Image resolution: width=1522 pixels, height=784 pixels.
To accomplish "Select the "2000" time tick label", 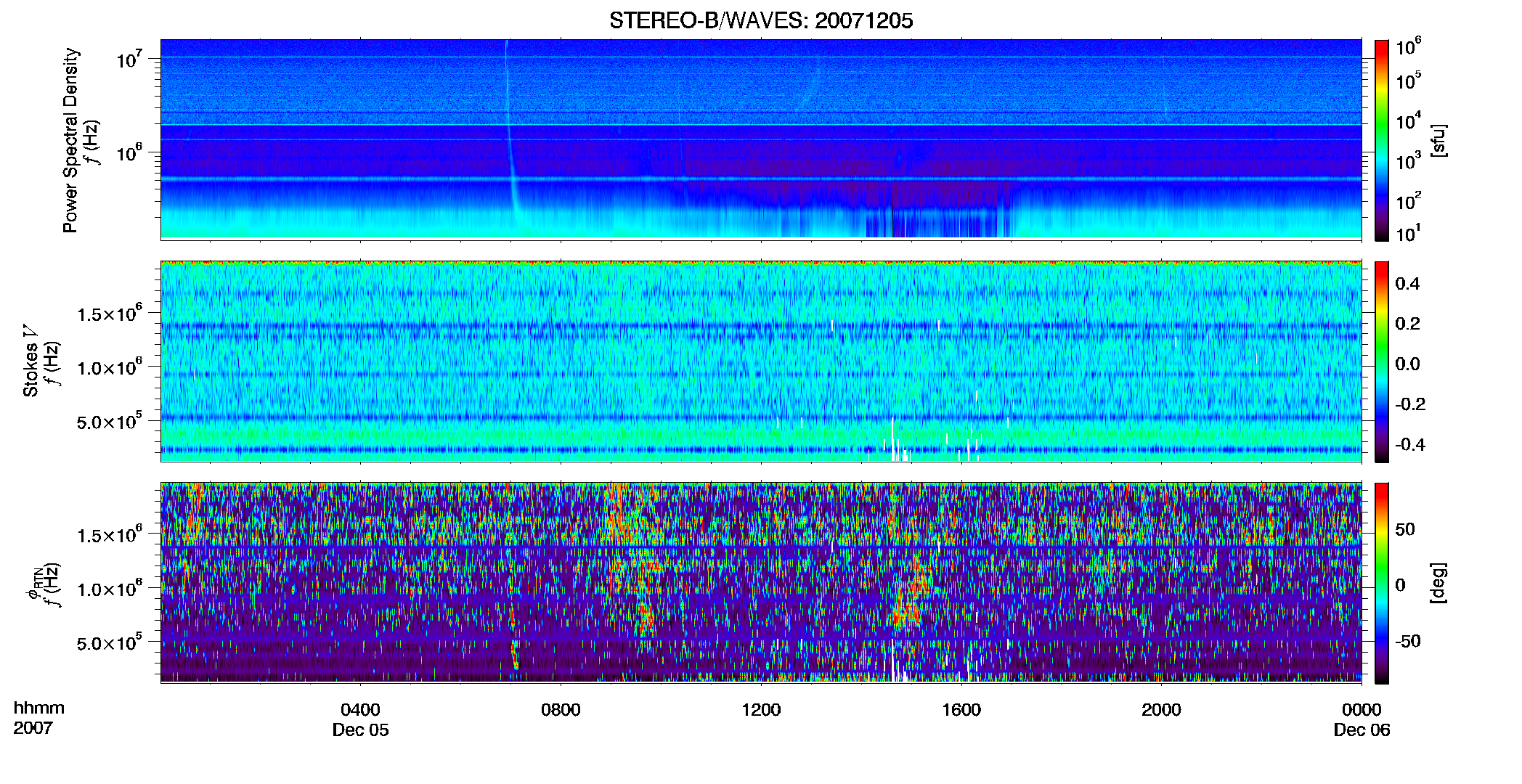I will point(1161,709).
